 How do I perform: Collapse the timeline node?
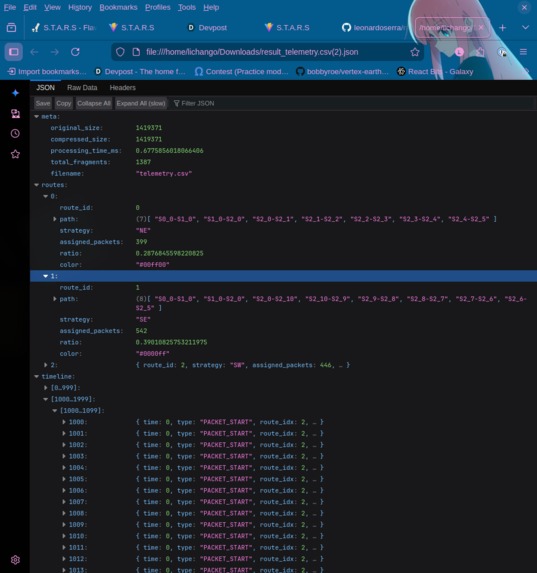[x=37, y=376]
